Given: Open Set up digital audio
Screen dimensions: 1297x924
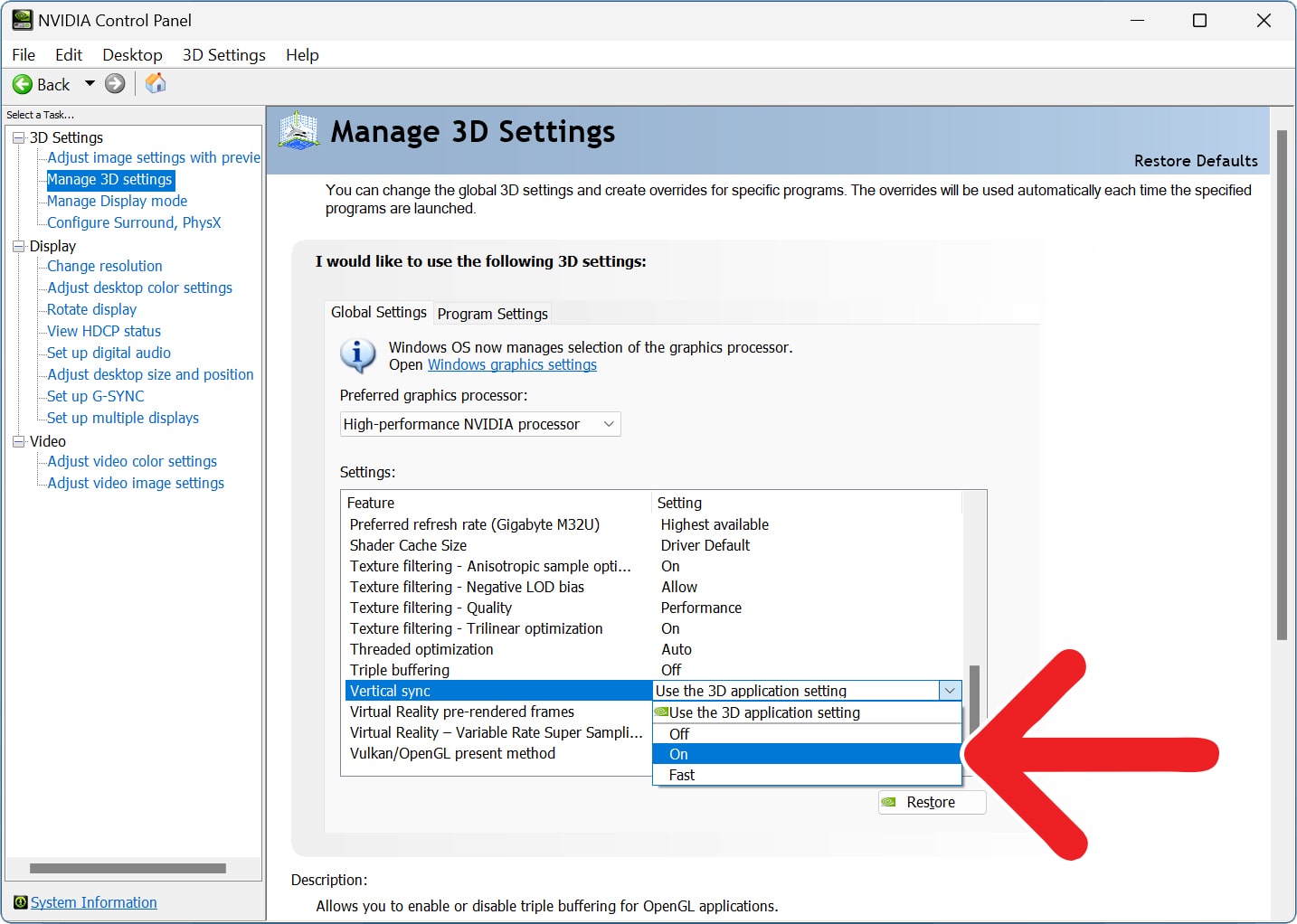Looking at the screenshot, I should tap(109, 353).
